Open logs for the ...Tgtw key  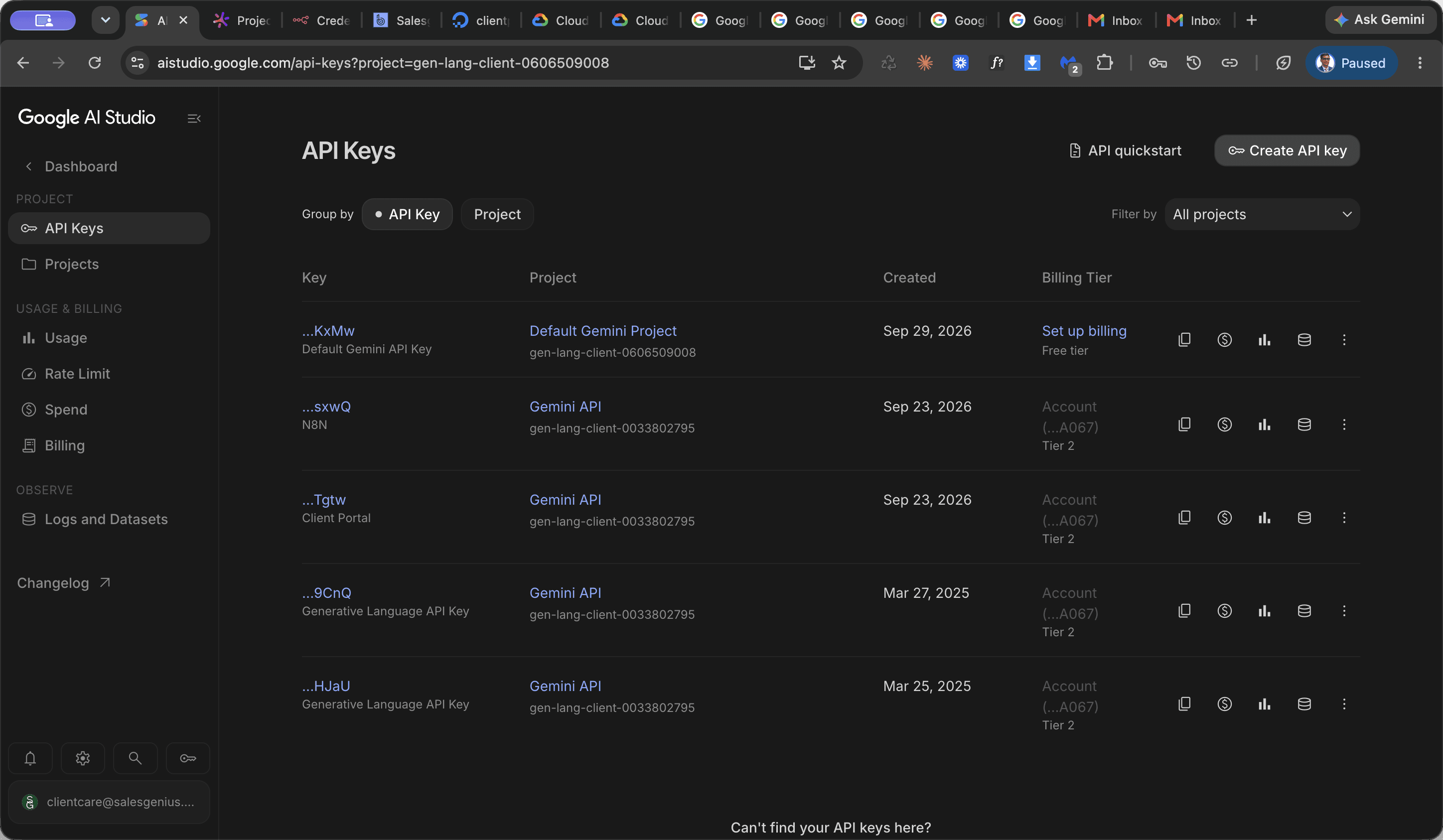1304,518
